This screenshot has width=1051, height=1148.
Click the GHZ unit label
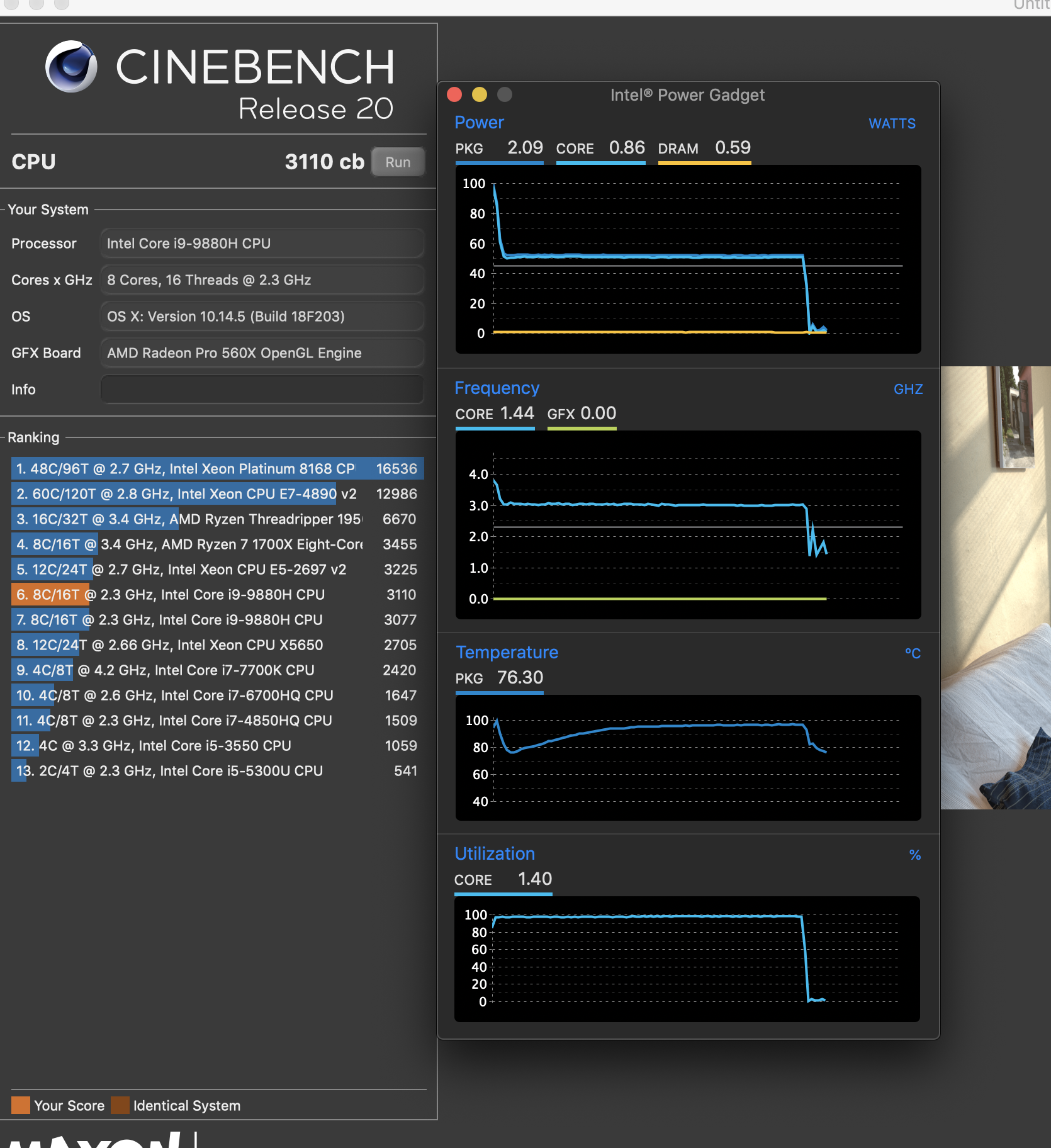908,389
